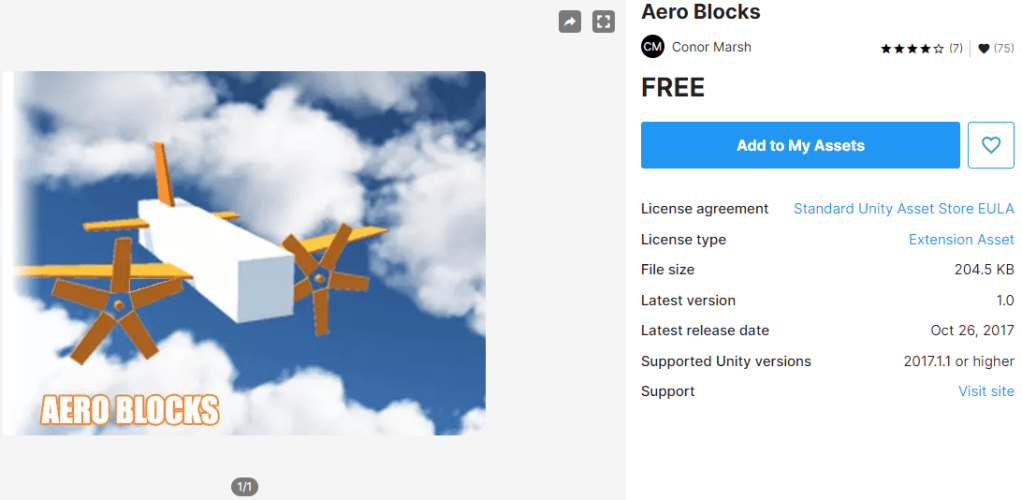Open the Extension Asset license type link

coord(961,240)
